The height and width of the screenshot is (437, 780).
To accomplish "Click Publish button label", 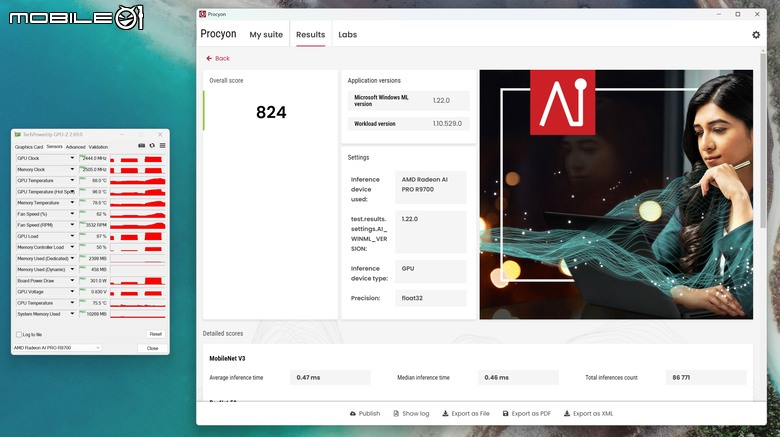I will click(369, 414).
